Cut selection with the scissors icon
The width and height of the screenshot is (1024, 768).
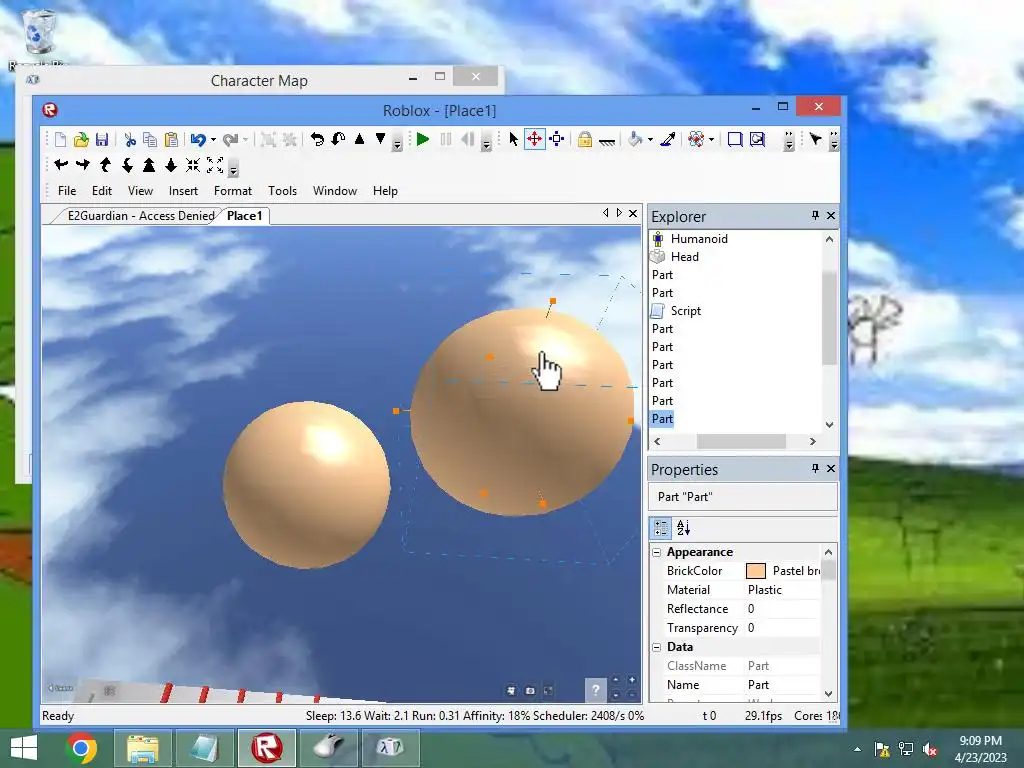(x=130, y=139)
